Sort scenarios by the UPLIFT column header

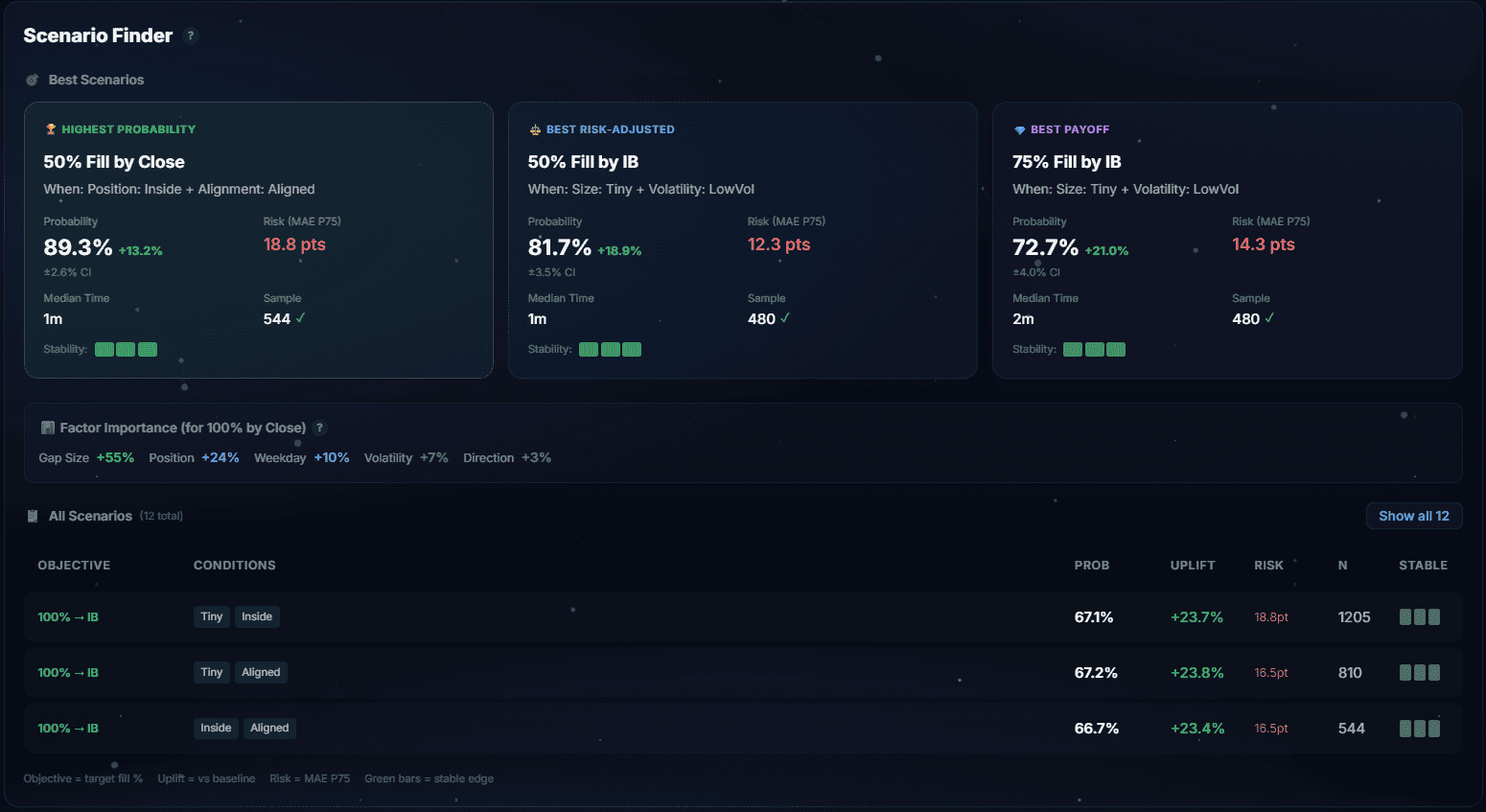click(x=1192, y=566)
